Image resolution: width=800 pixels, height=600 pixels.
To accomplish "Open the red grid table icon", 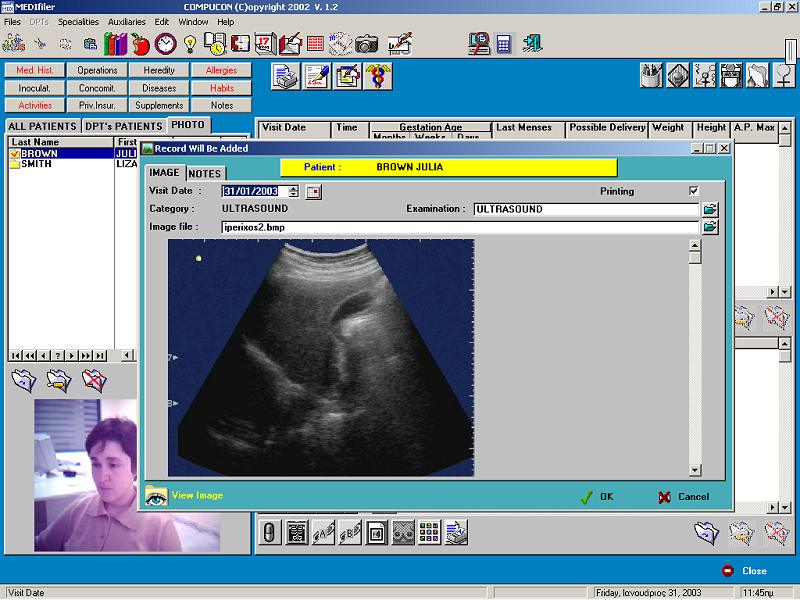I will pyautogui.click(x=315, y=44).
